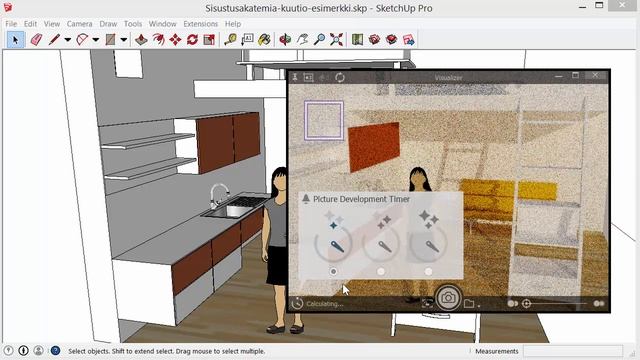The width and height of the screenshot is (640, 360).
Task: Select the Move tool
Action: pyautogui.click(x=176, y=40)
